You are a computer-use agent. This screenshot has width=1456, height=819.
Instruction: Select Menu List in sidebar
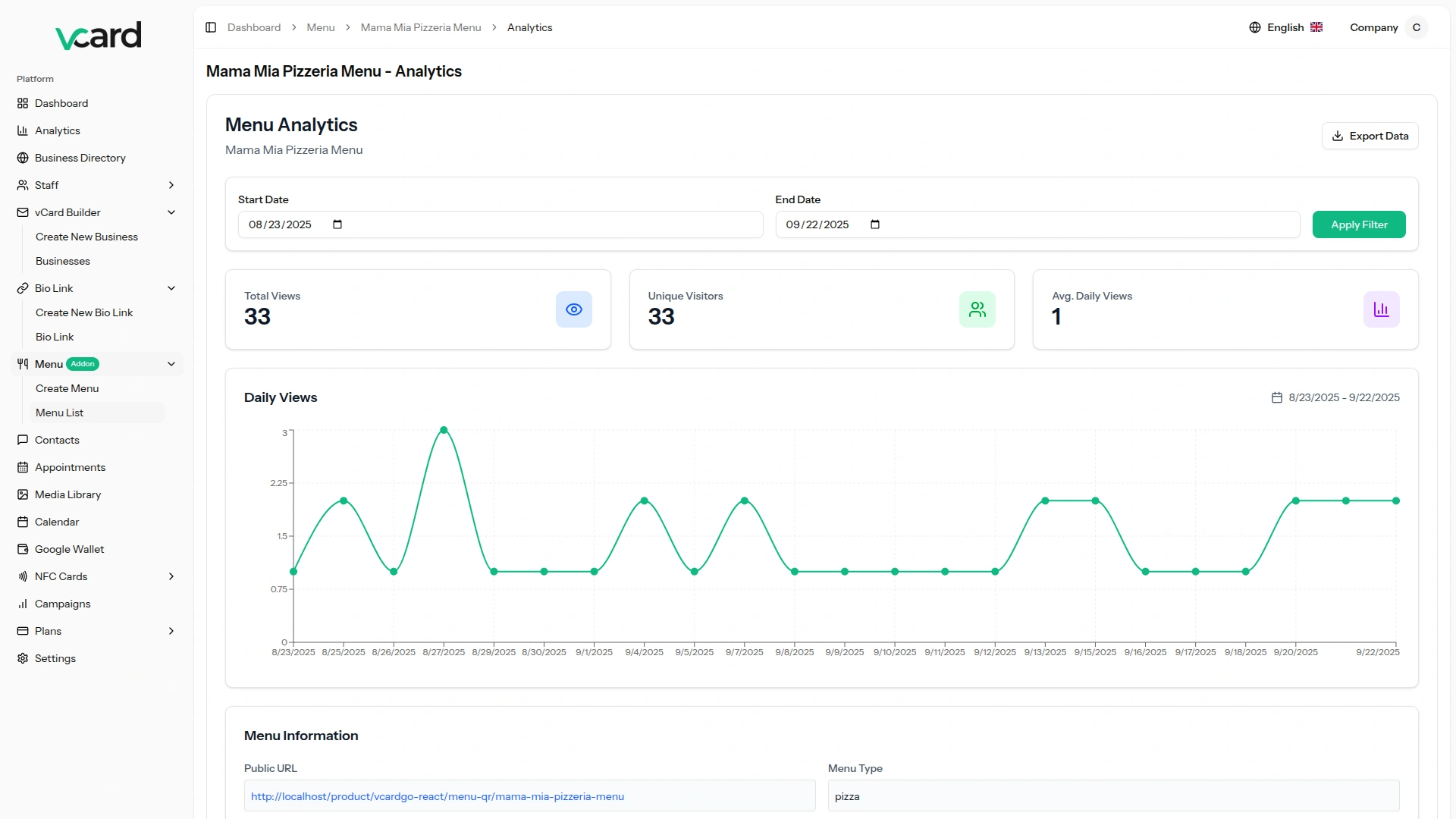pyautogui.click(x=97, y=413)
